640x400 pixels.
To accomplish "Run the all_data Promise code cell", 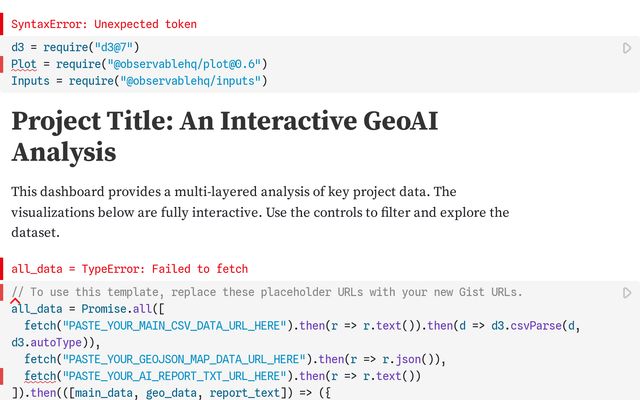I will coord(627,293).
